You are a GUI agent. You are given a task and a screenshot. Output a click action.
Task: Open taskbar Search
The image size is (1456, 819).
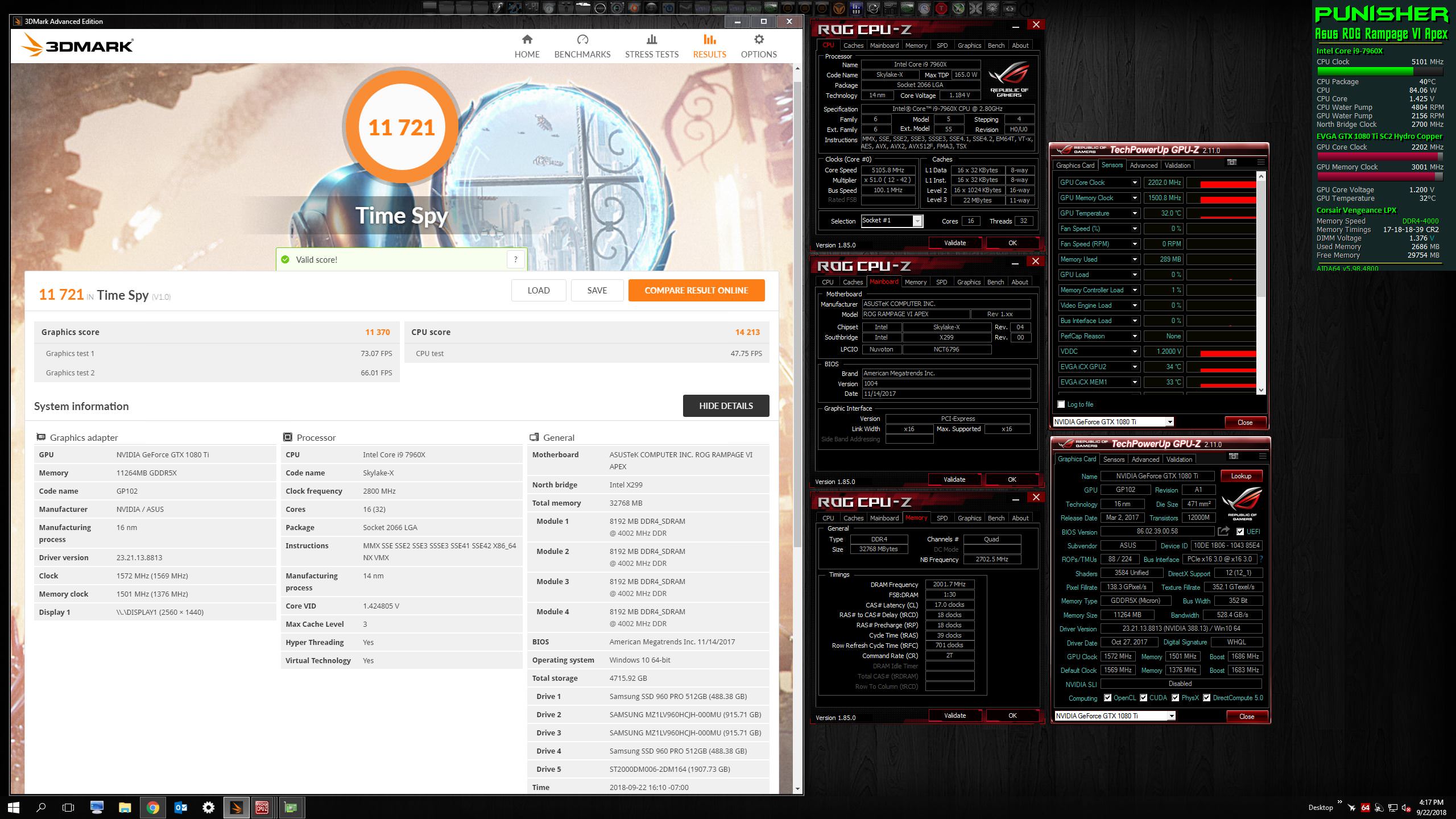click(41, 807)
